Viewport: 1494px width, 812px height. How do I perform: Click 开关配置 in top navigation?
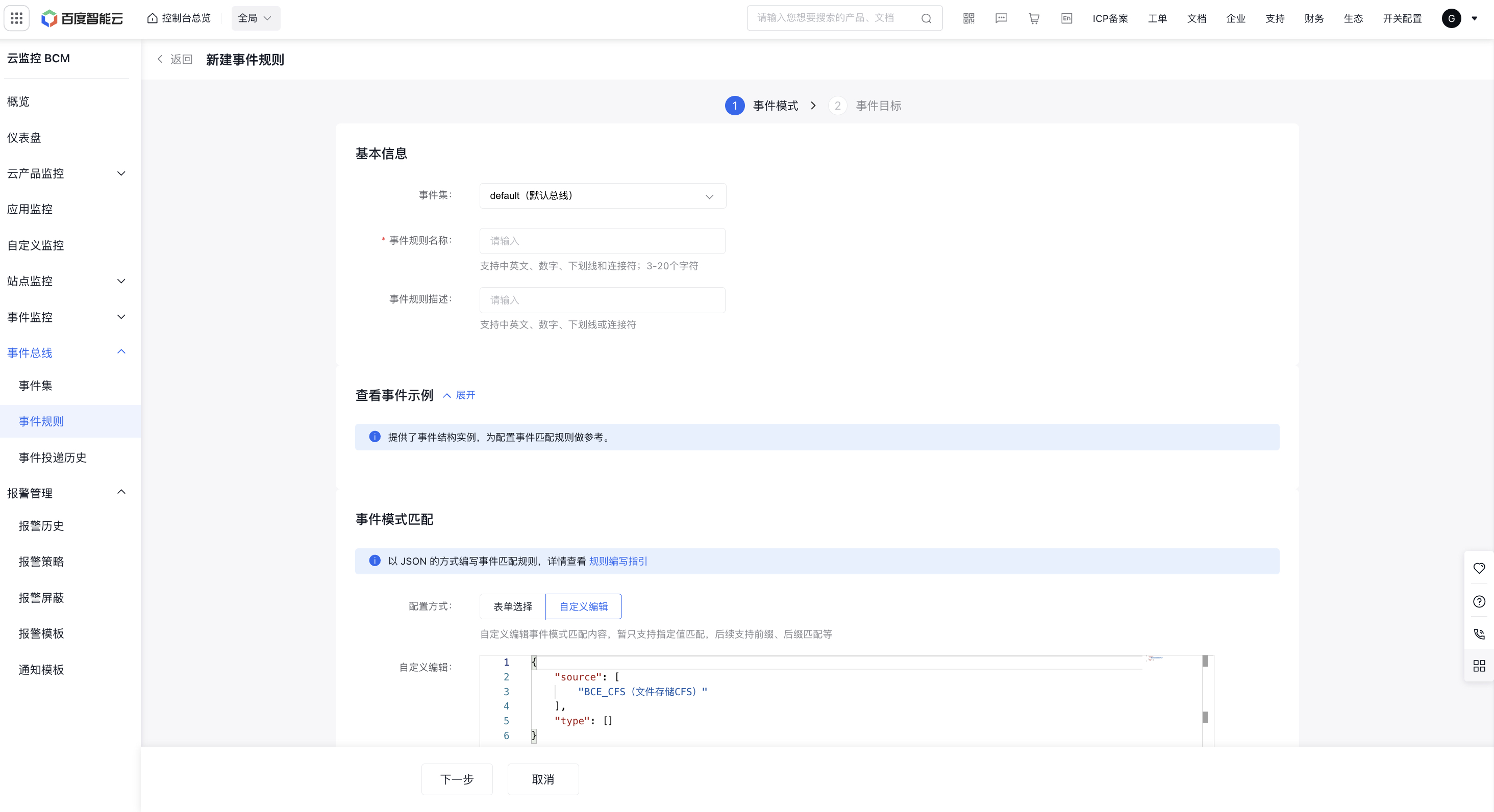click(x=1402, y=18)
